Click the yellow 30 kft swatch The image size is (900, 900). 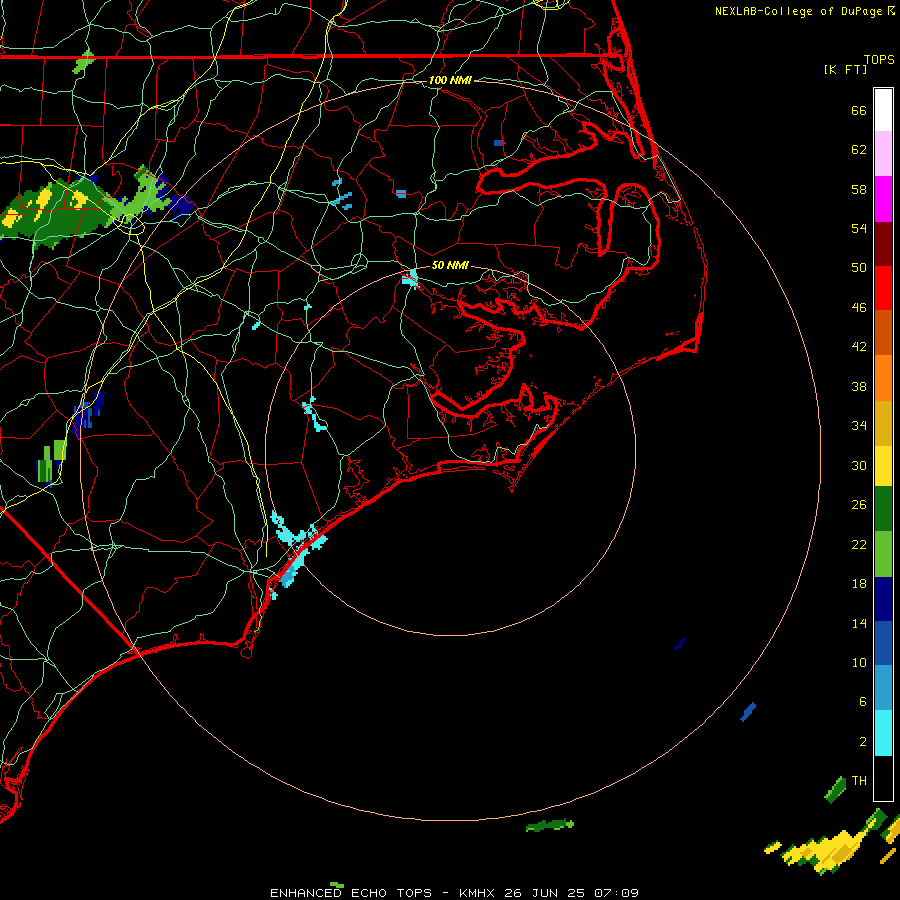[883, 466]
